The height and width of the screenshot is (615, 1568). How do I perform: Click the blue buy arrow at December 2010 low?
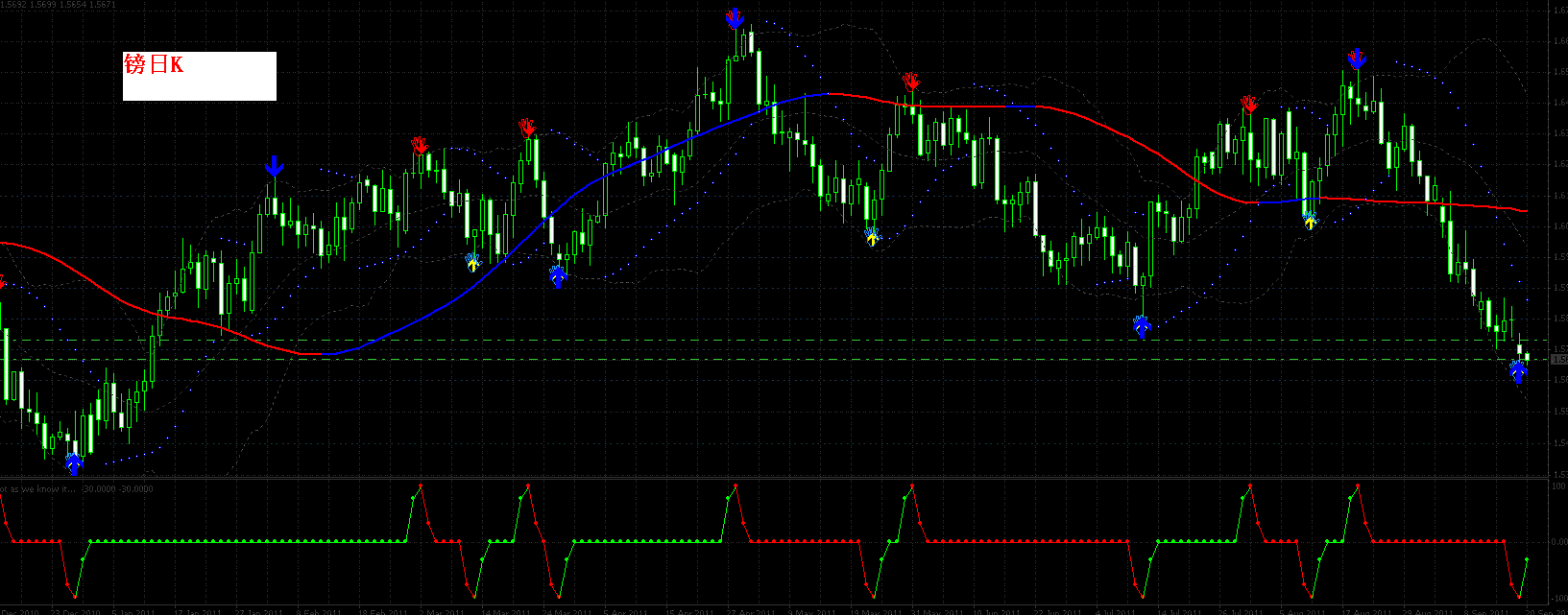pos(74,464)
